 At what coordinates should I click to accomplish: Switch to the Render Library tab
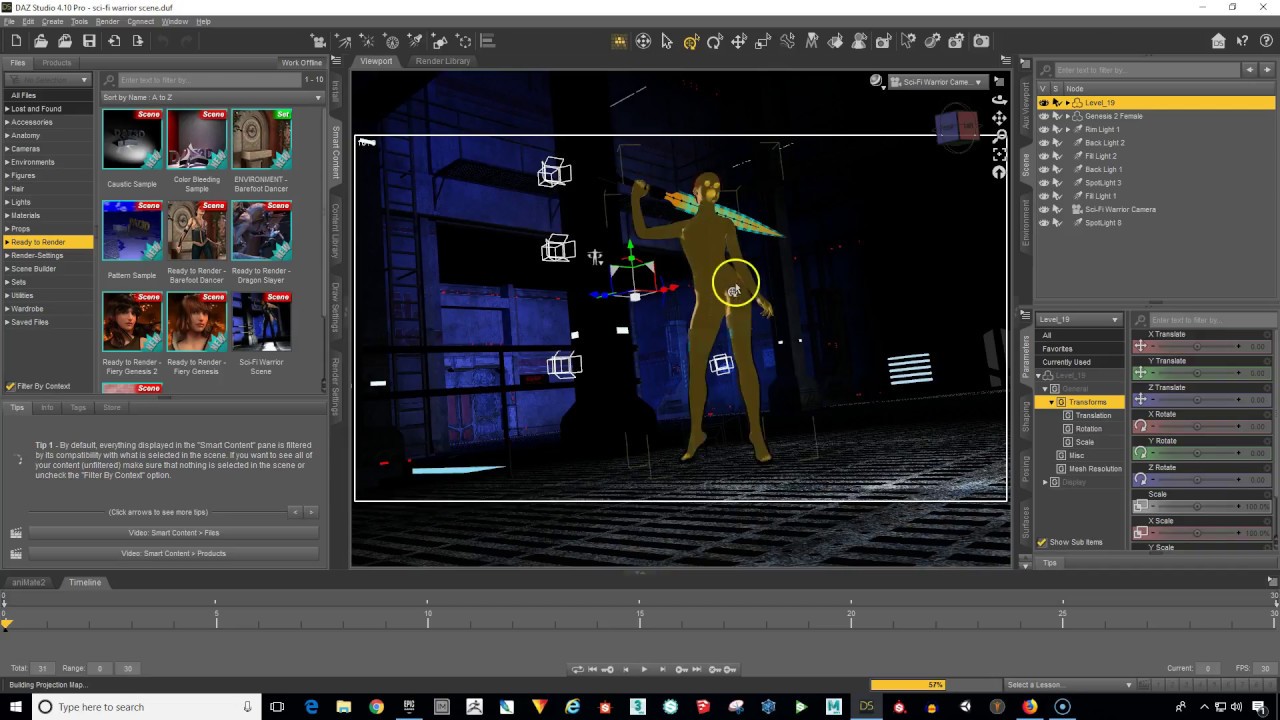tap(443, 61)
